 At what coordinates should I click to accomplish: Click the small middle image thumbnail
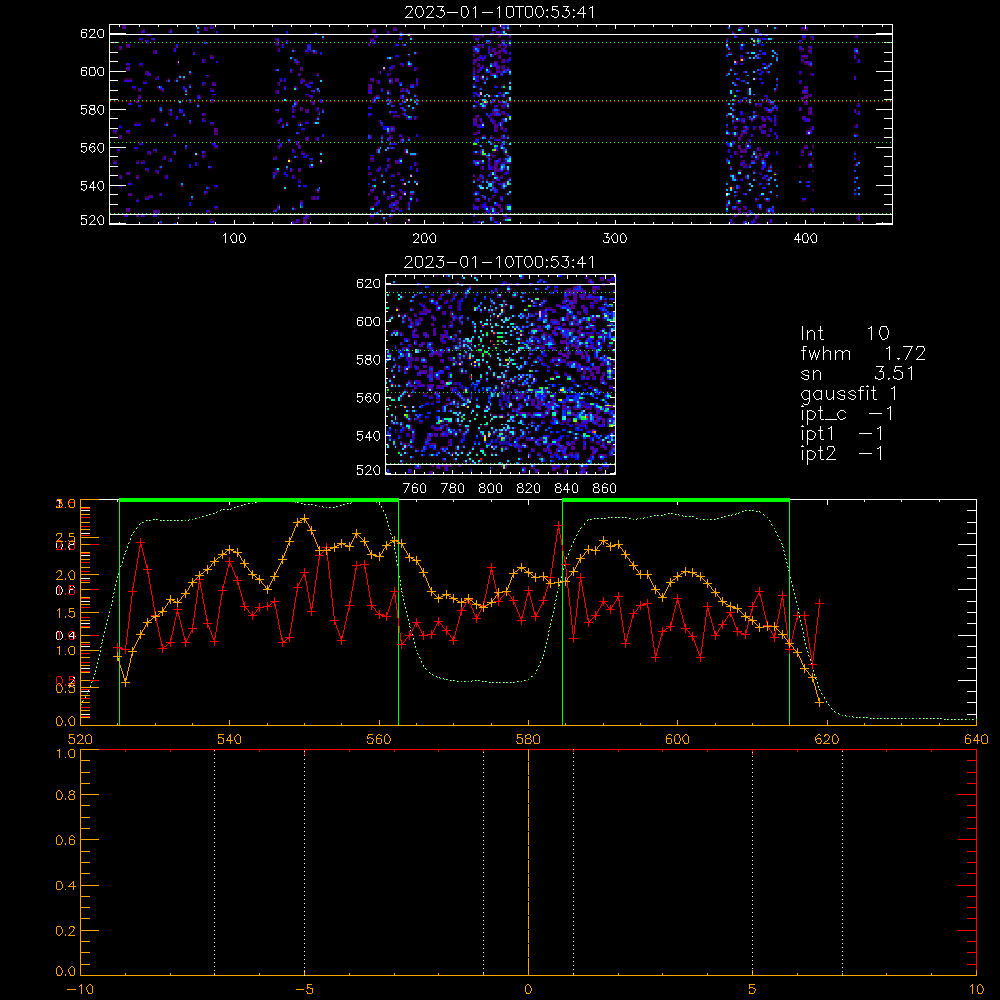(501, 374)
